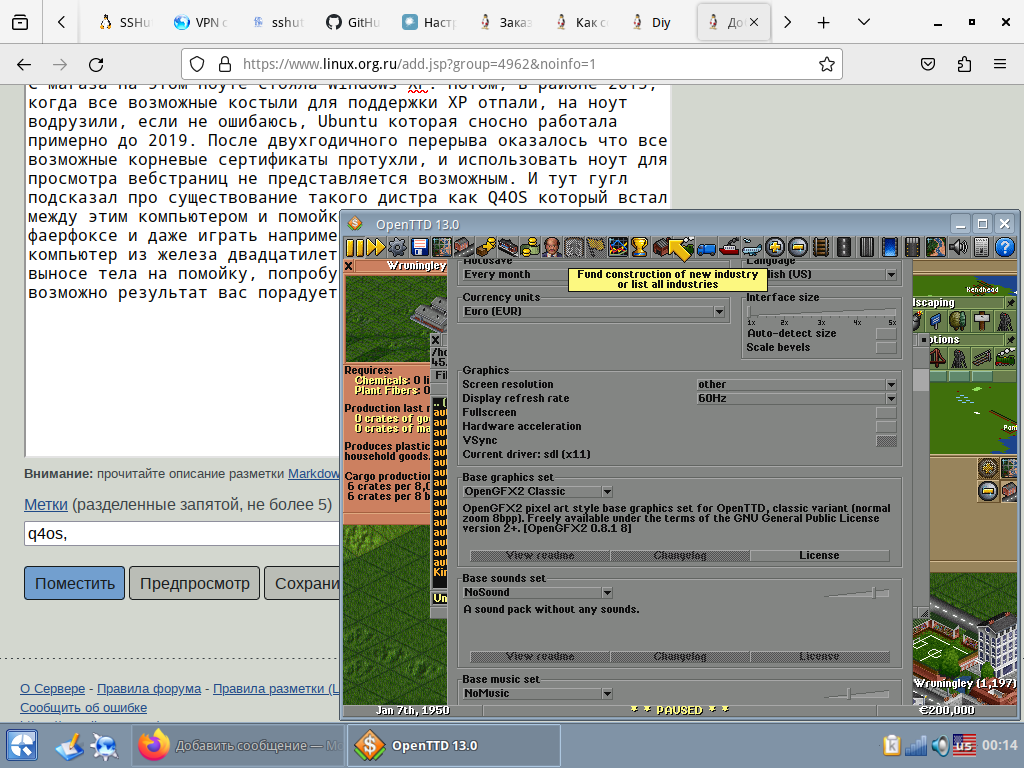The image size is (1024, 768).
Task: Pause the game with the pause icon
Action: [356, 248]
